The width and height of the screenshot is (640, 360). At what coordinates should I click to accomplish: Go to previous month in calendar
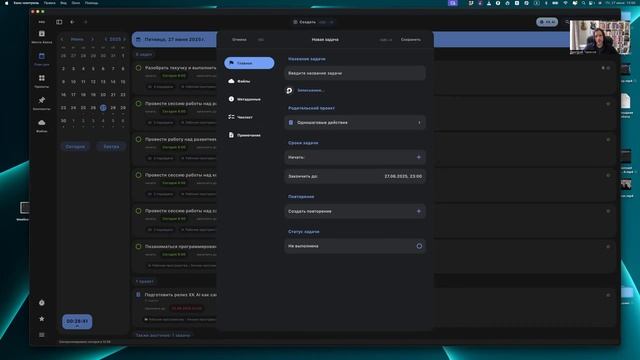[x=62, y=40]
